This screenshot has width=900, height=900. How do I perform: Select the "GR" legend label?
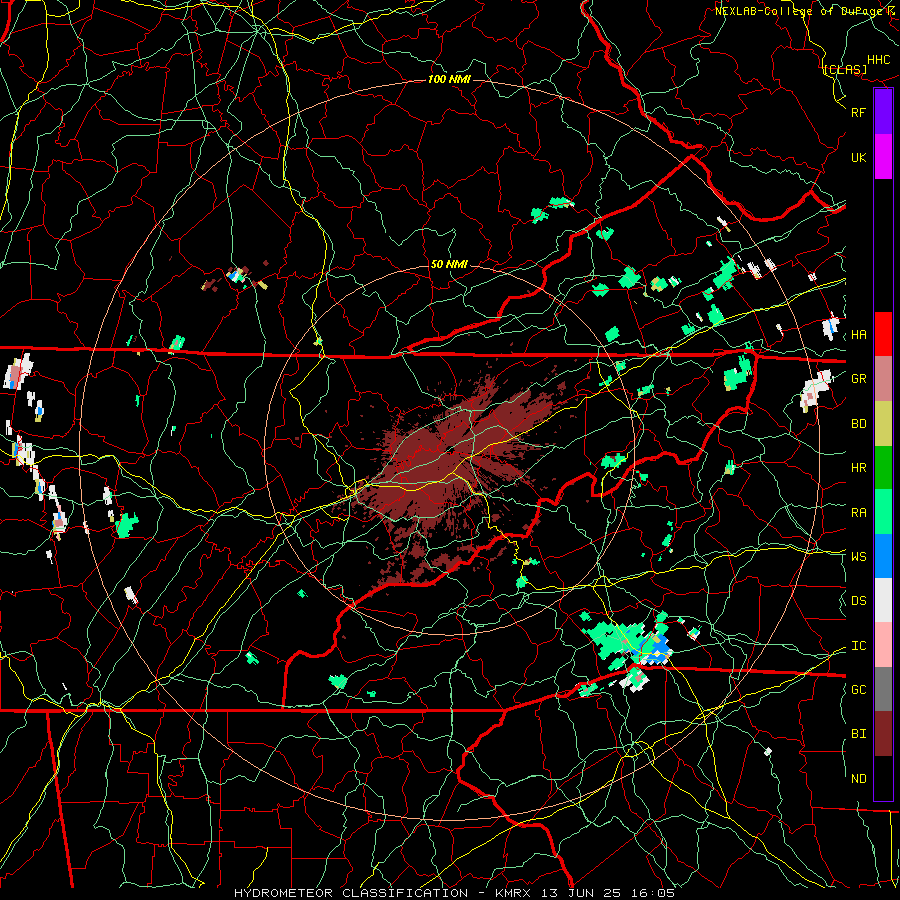point(858,379)
